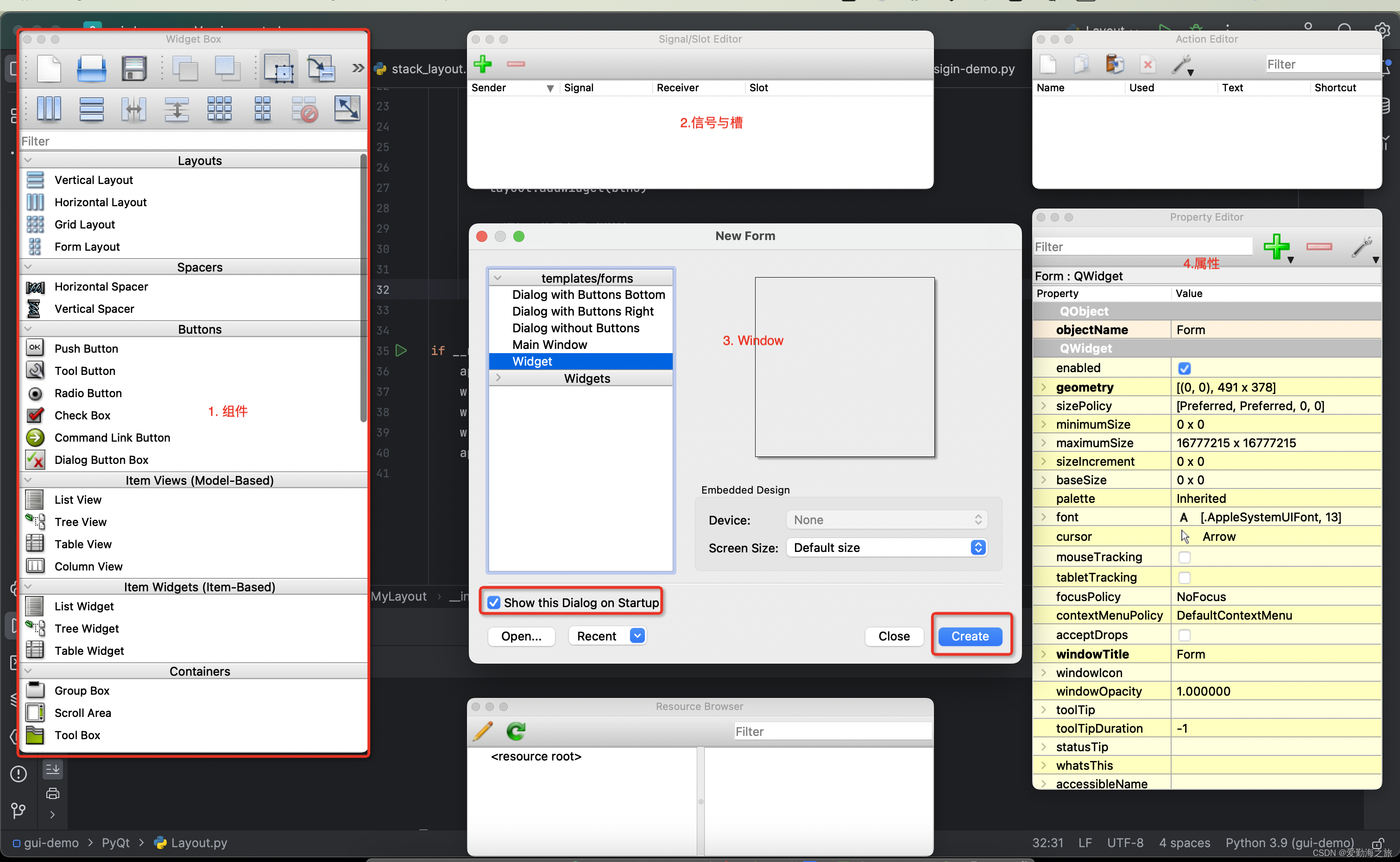Enable the enabled property checkbox

(1183, 367)
